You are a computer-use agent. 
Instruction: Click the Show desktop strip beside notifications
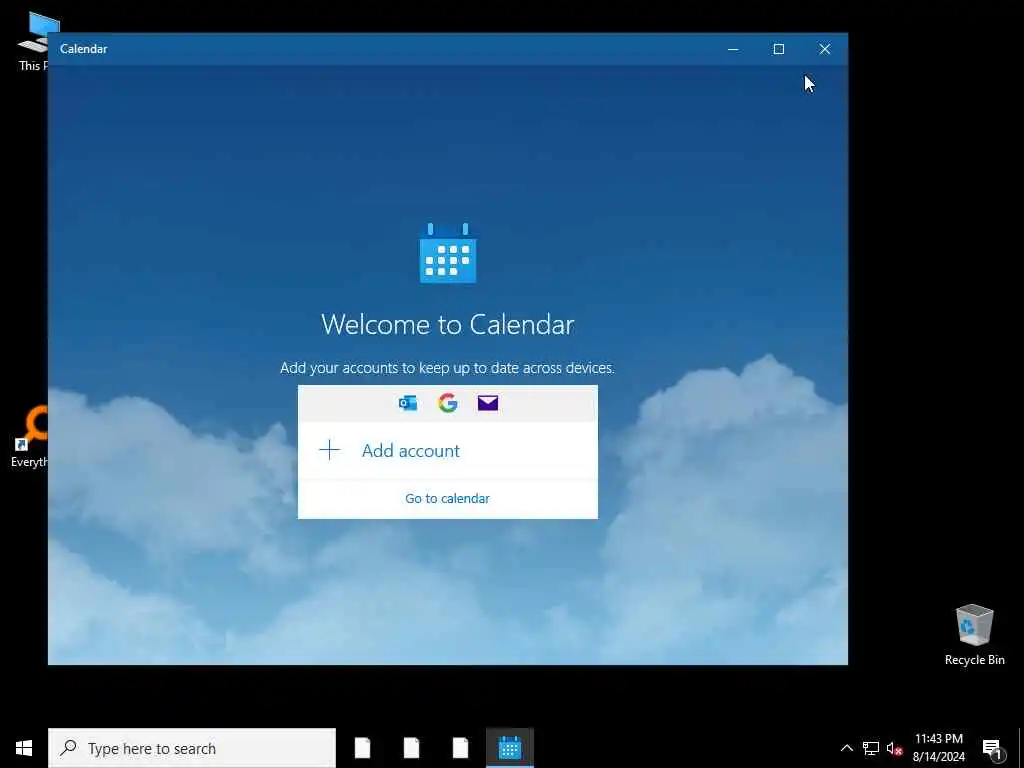(x=1021, y=748)
